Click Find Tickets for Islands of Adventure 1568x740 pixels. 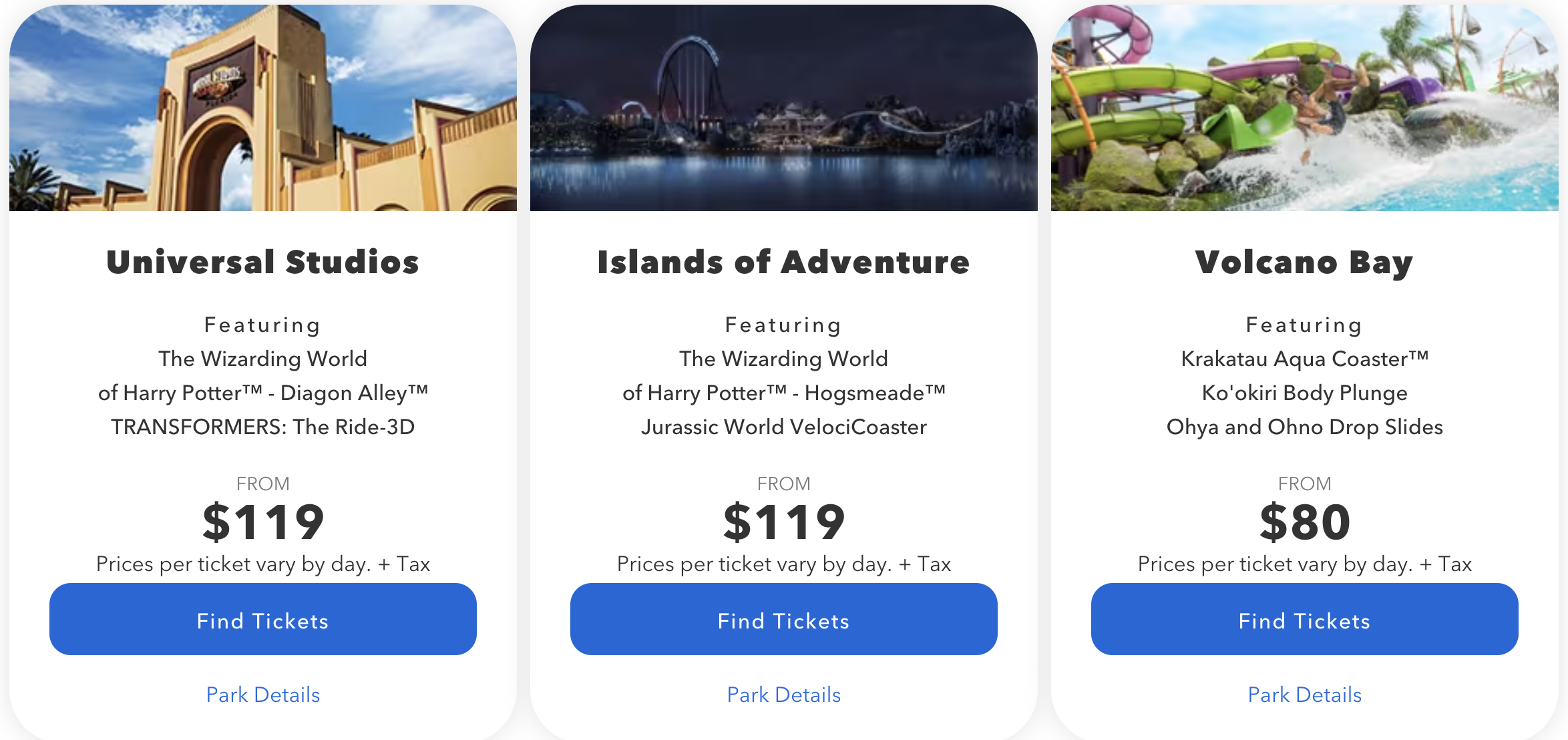click(x=784, y=619)
